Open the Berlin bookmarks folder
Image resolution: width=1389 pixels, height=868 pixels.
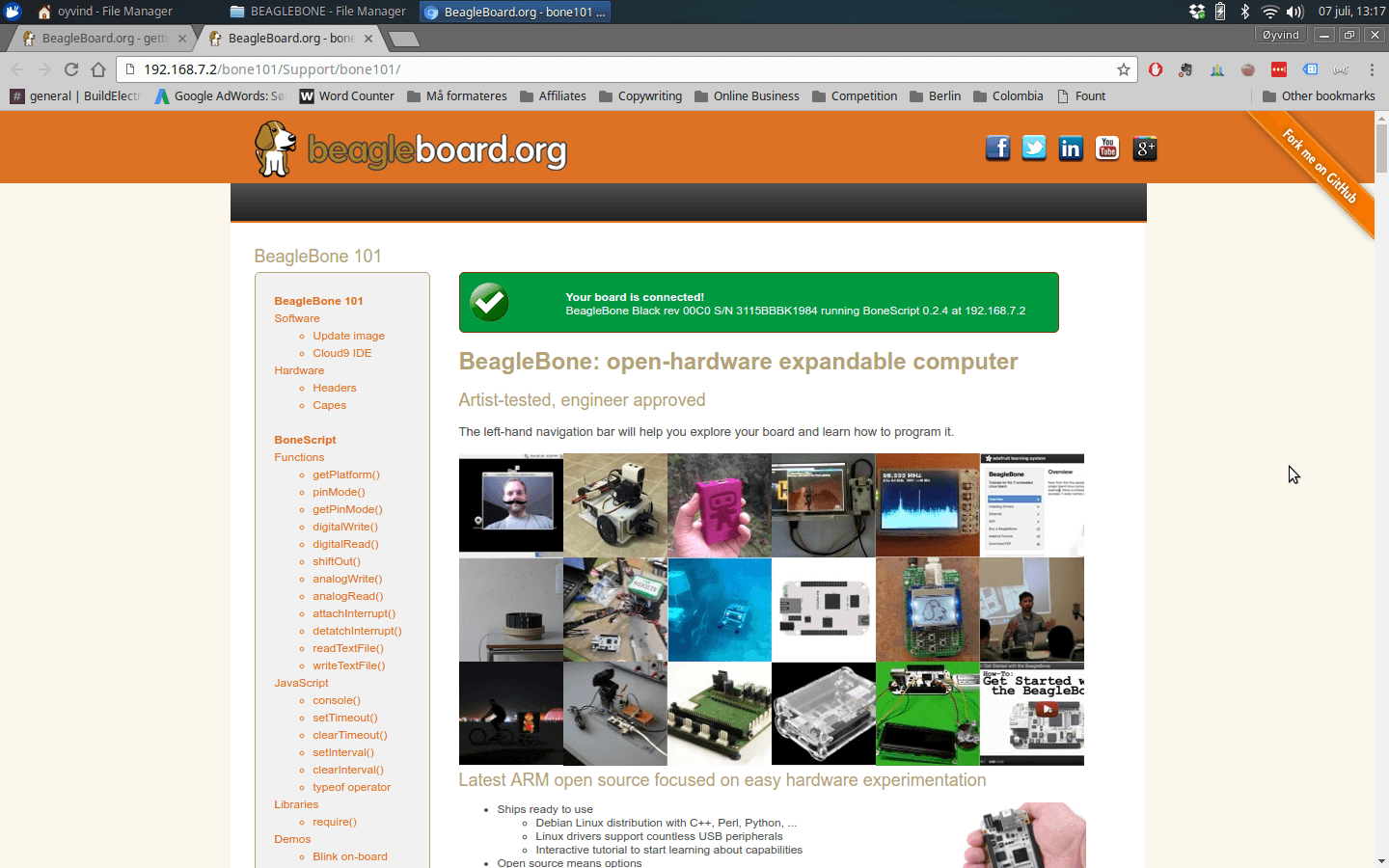click(936, 96)
